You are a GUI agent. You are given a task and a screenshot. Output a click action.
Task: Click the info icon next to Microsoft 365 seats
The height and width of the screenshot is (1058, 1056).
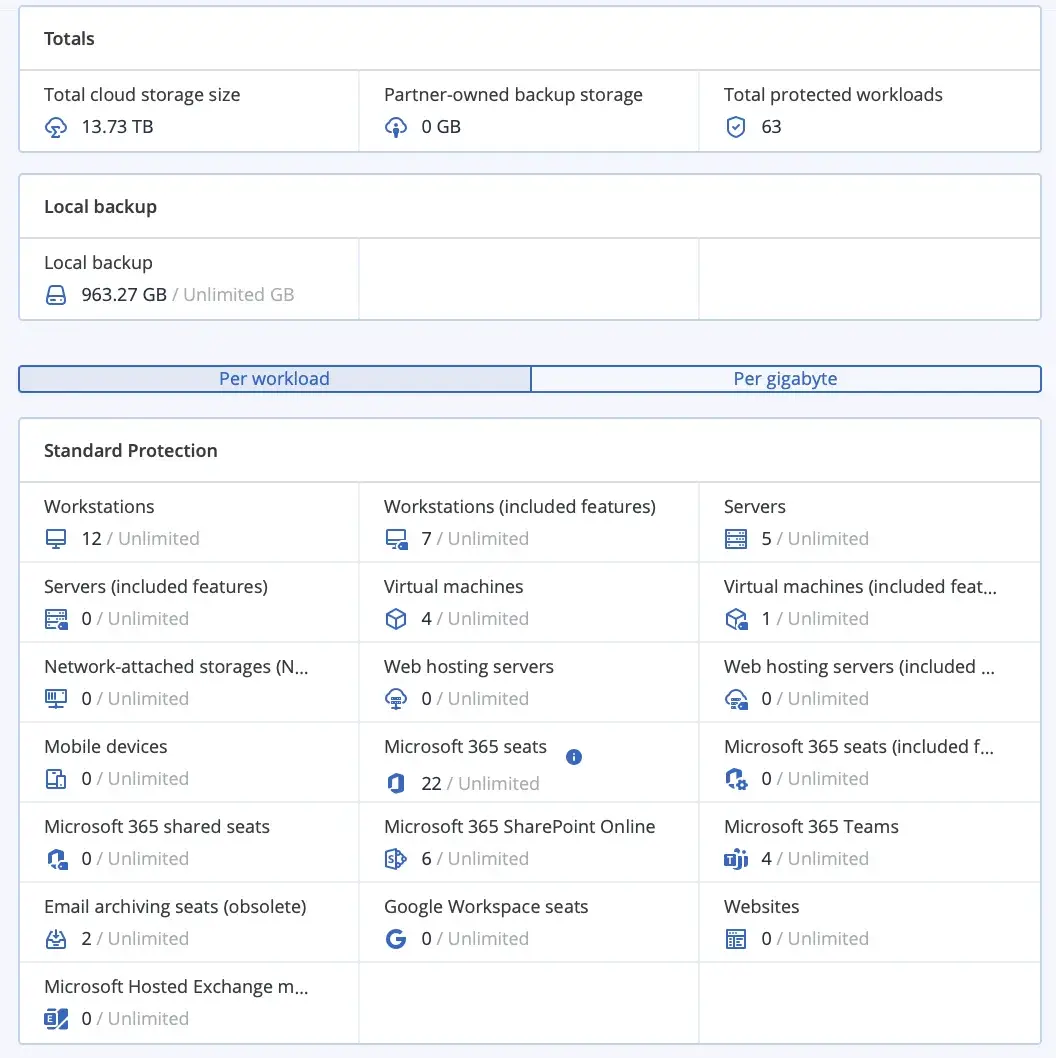574,757
